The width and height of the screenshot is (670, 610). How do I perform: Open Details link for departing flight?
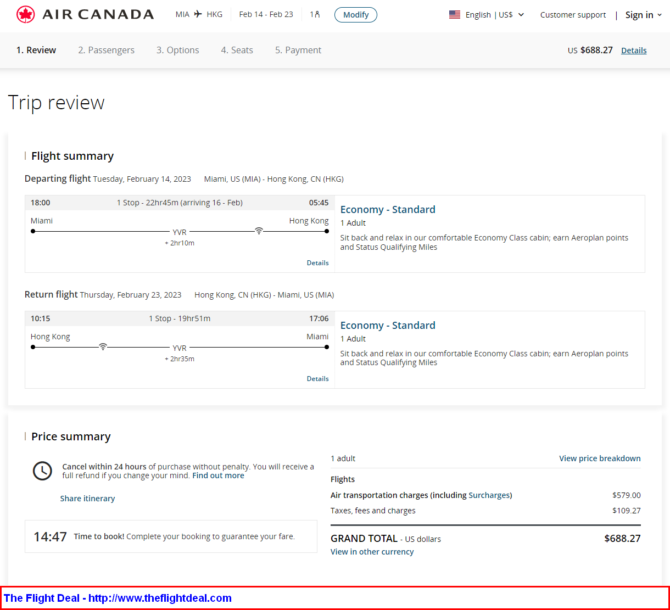[317, 263]
